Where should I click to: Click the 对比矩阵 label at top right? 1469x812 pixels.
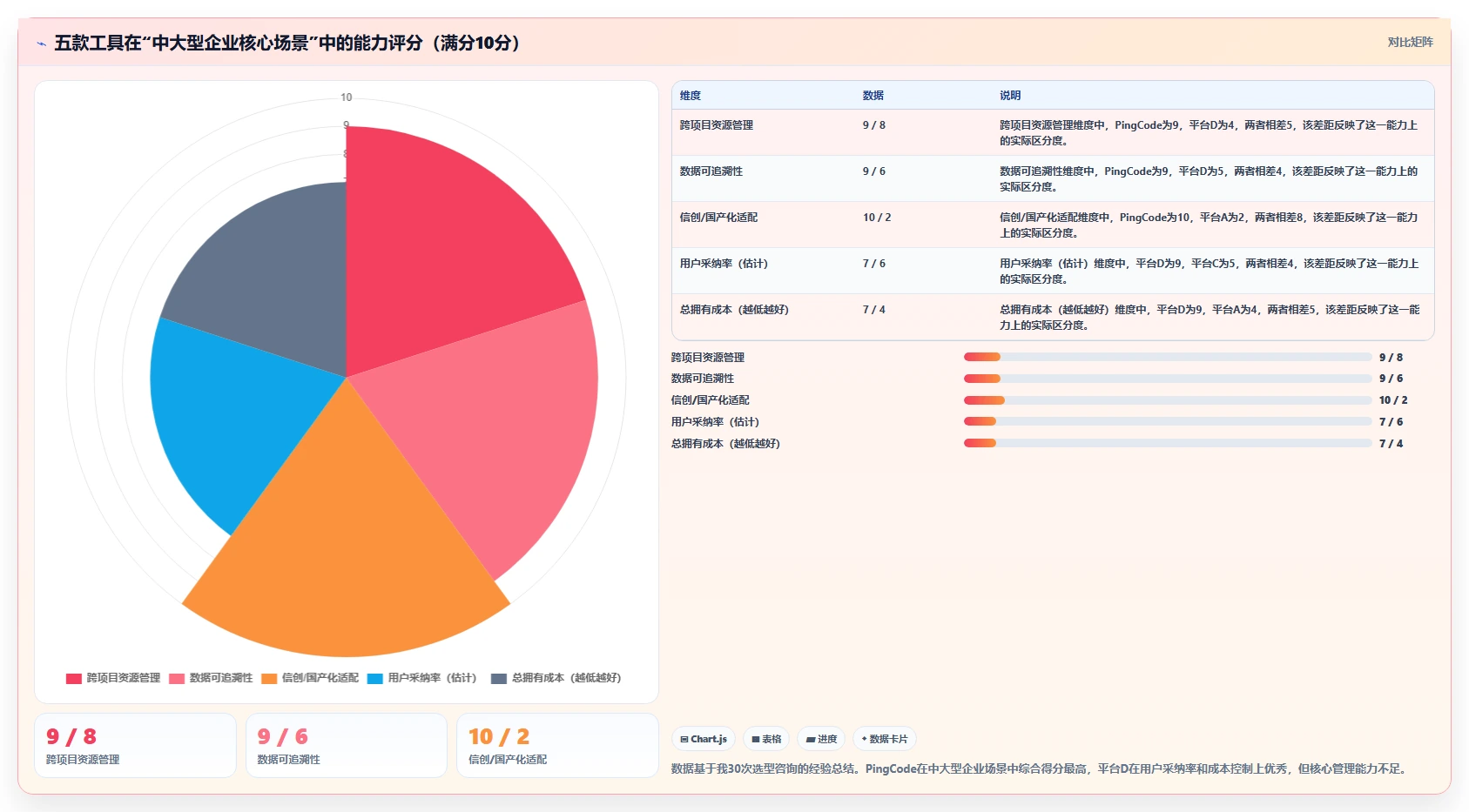click(1410, 42)
